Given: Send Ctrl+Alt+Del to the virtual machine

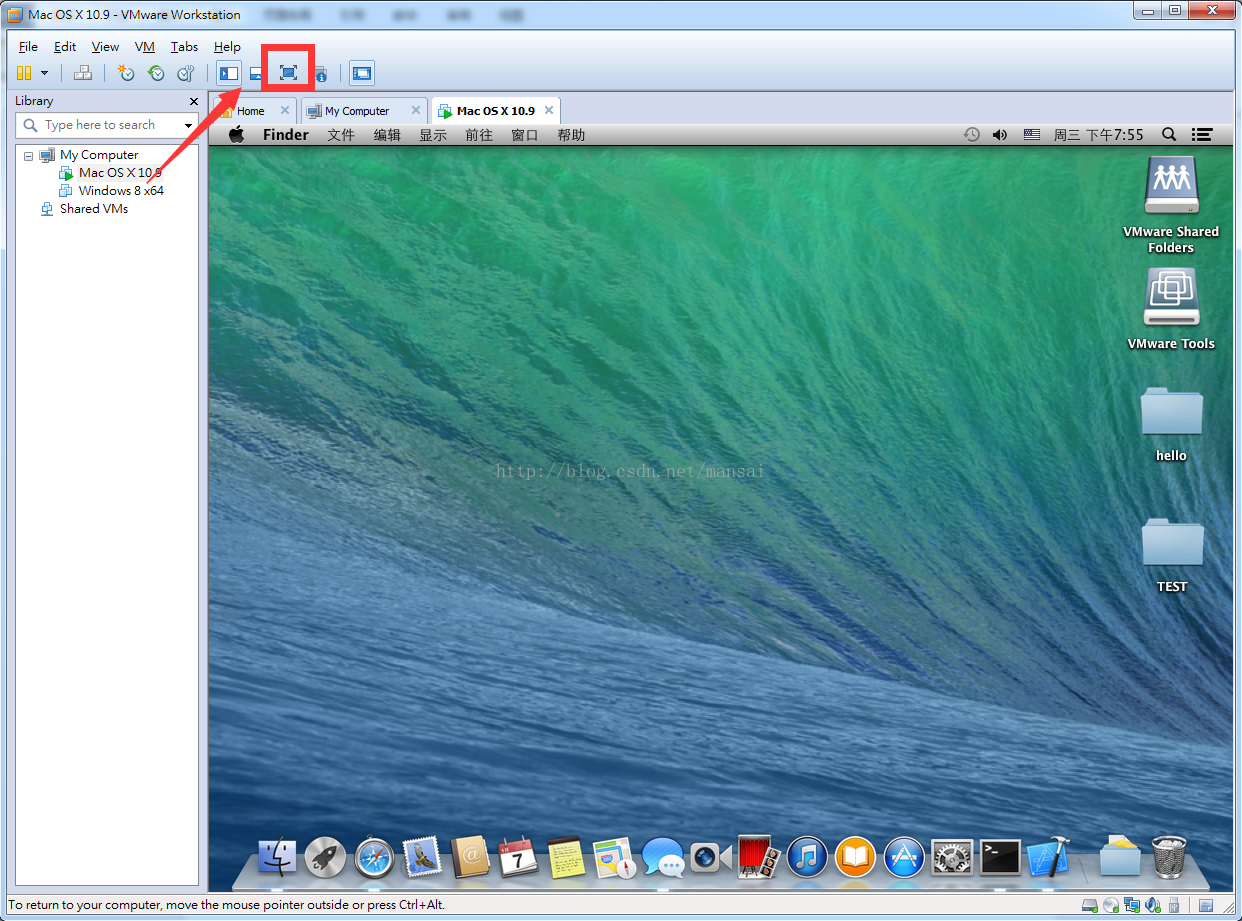Looking at the screenshot, I should tap(83, 73).
